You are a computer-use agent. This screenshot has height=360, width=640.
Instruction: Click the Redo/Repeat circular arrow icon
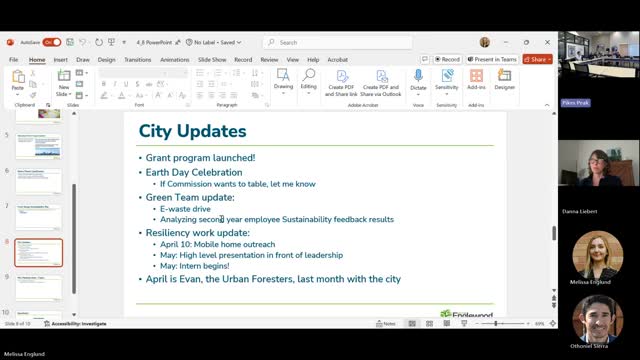pyautogui.click(x=99, y=42)
